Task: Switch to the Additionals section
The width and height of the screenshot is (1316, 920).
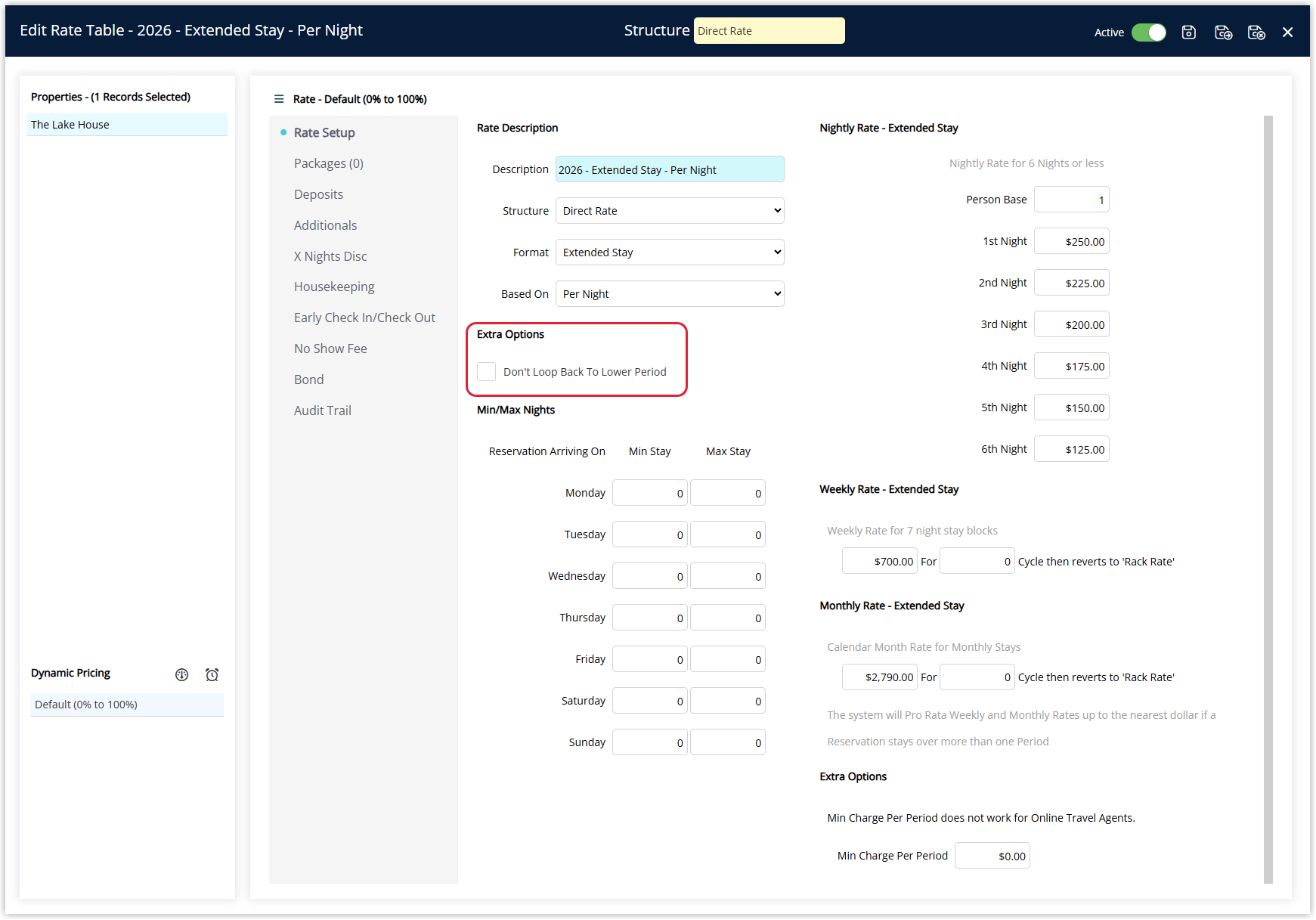Action: click(x=325, y=225)
